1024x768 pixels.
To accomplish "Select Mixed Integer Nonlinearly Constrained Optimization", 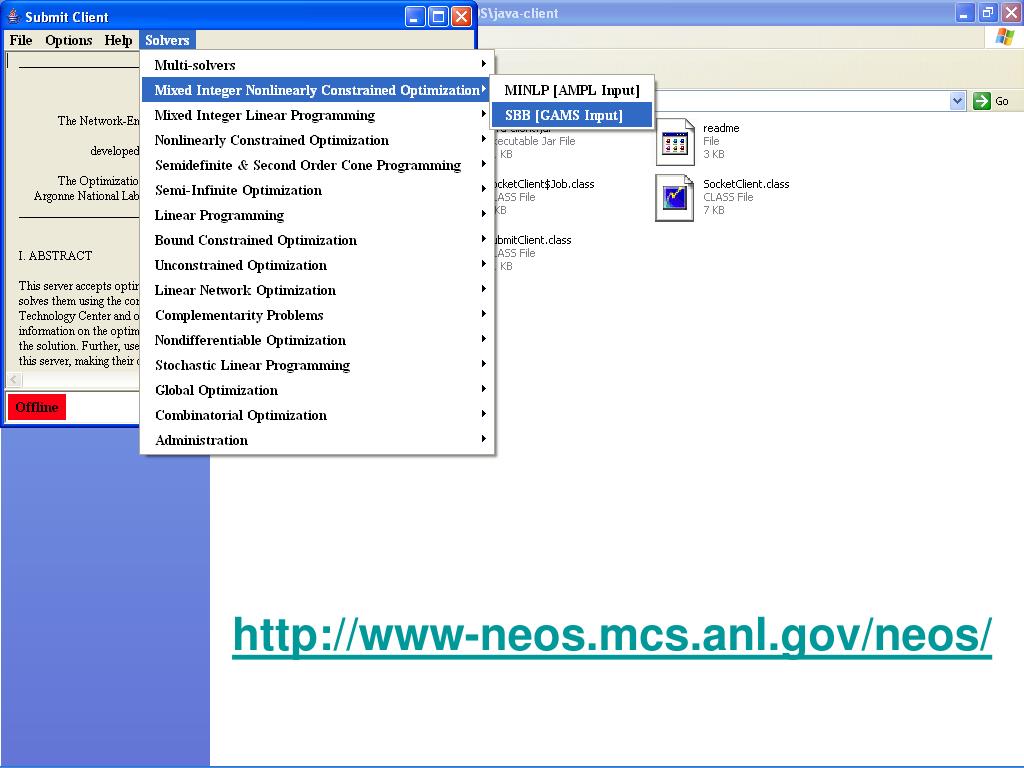I will tap(317, 89).
